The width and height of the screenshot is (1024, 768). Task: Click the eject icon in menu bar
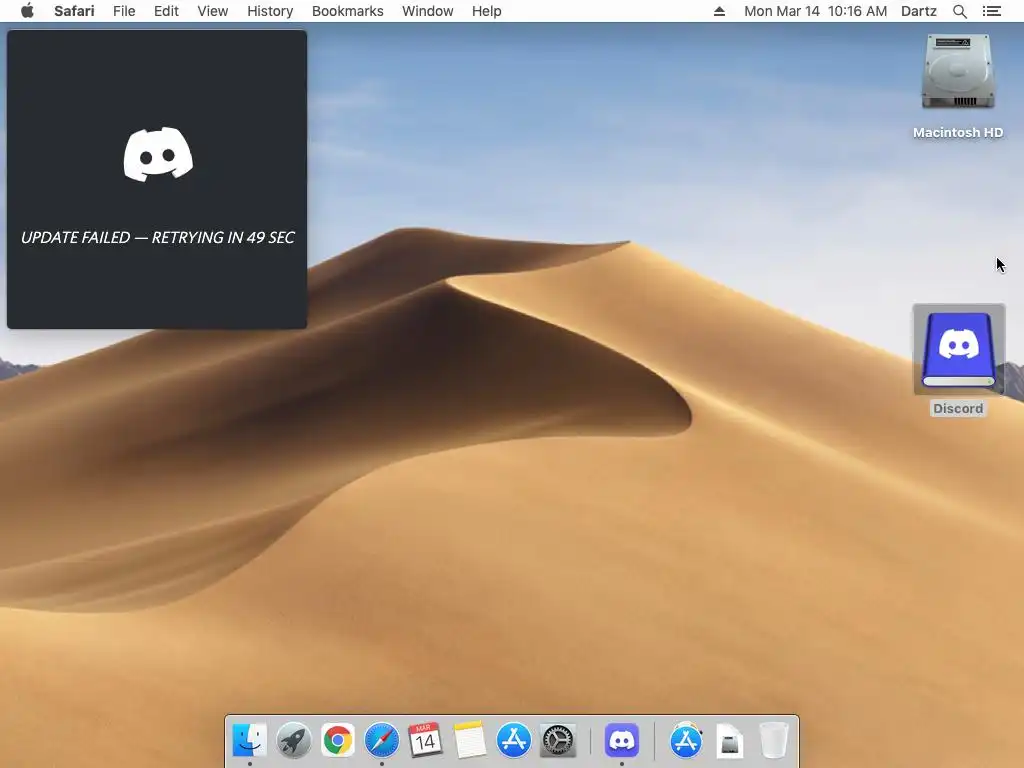click(719, 11)
